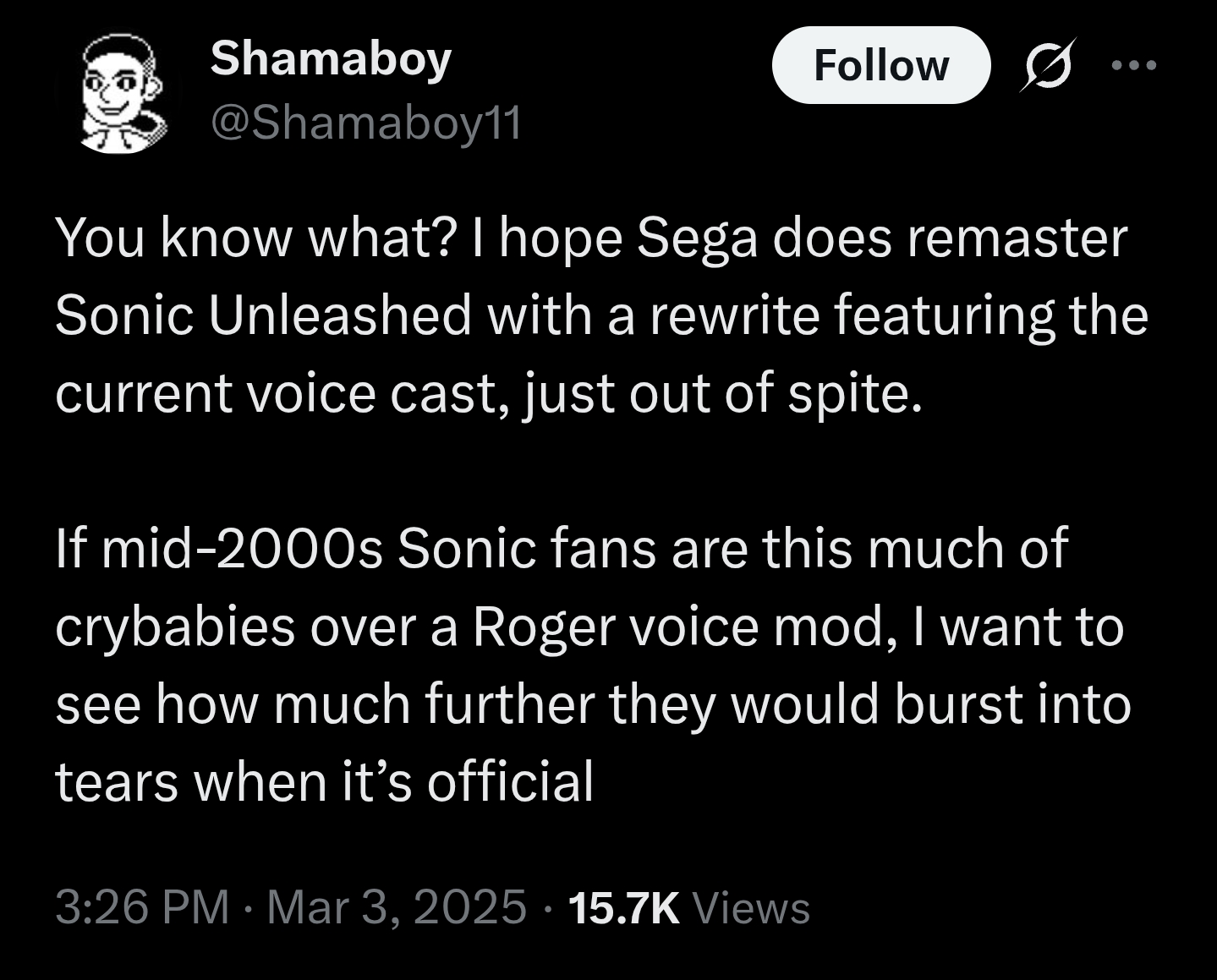
Task: Click "mid-2000s" in the tweet text
Action: [219, 548]
